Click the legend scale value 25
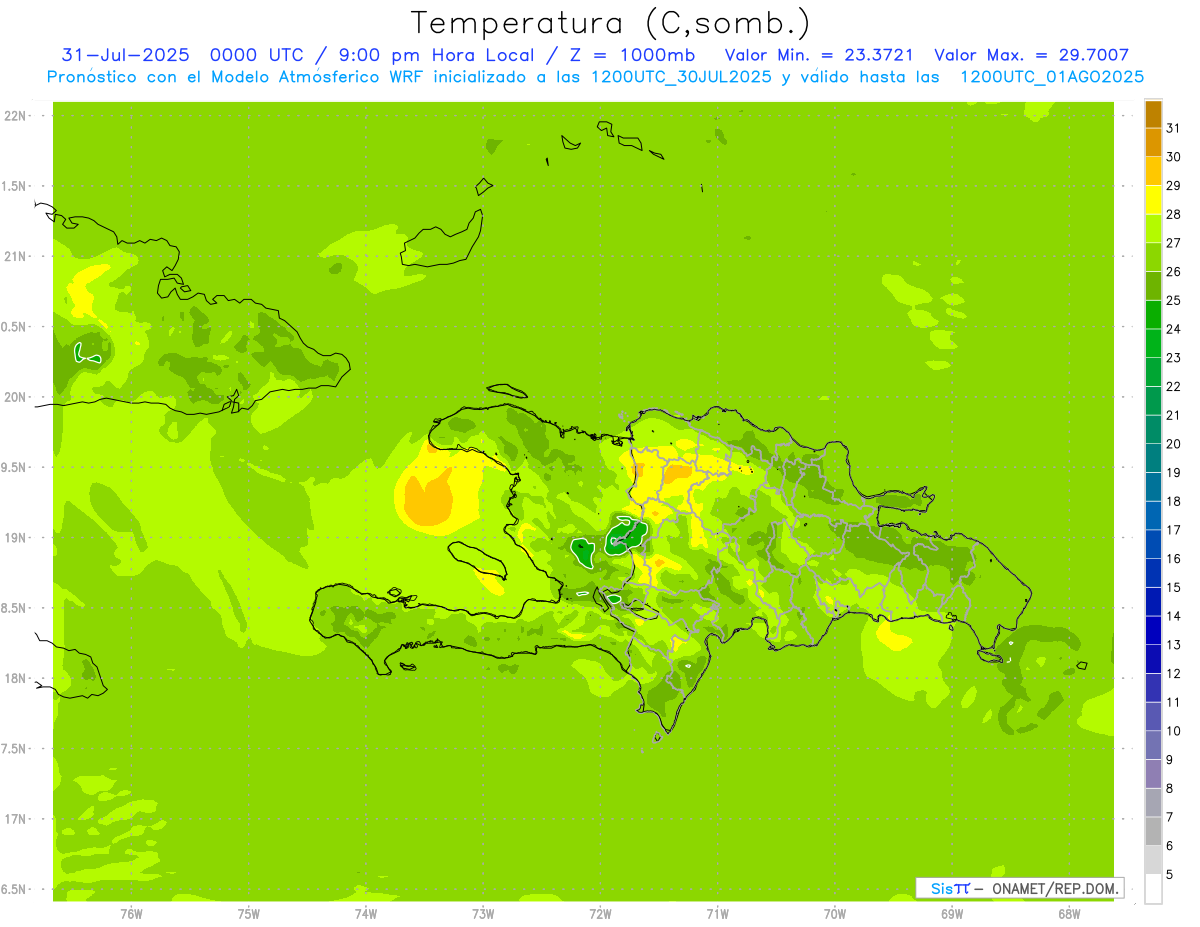 [x=1174, y=301]
